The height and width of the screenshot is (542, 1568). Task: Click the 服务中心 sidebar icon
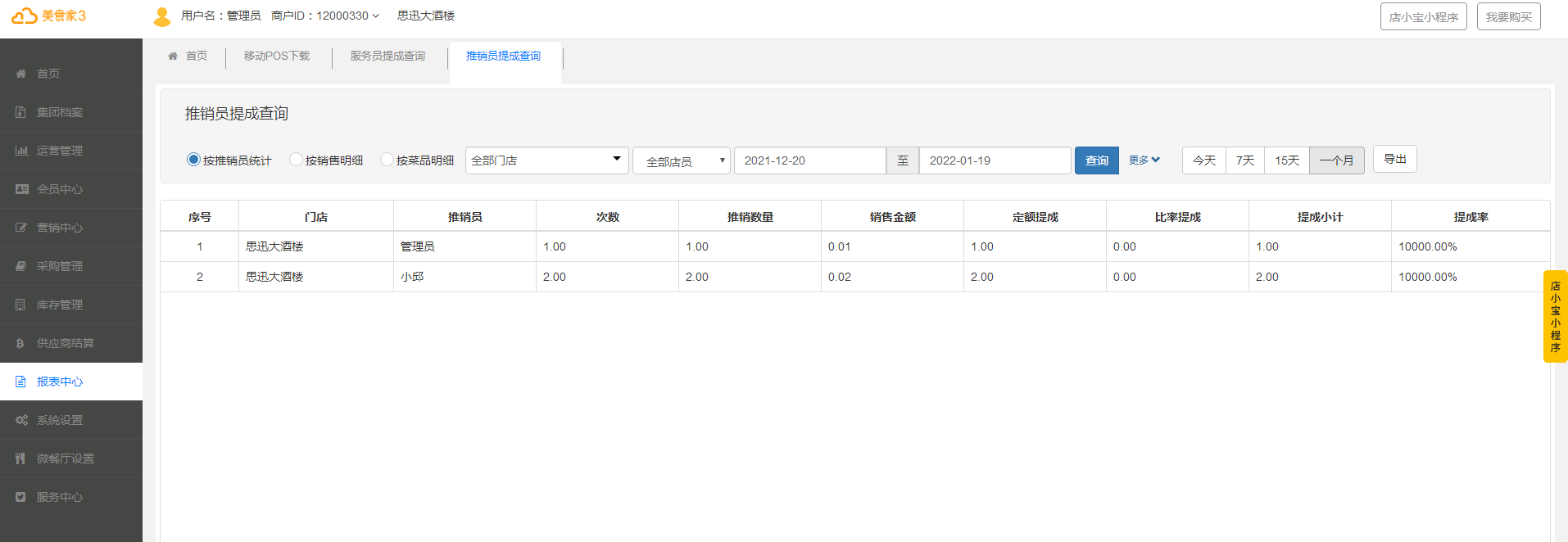[x=20, y=497]
